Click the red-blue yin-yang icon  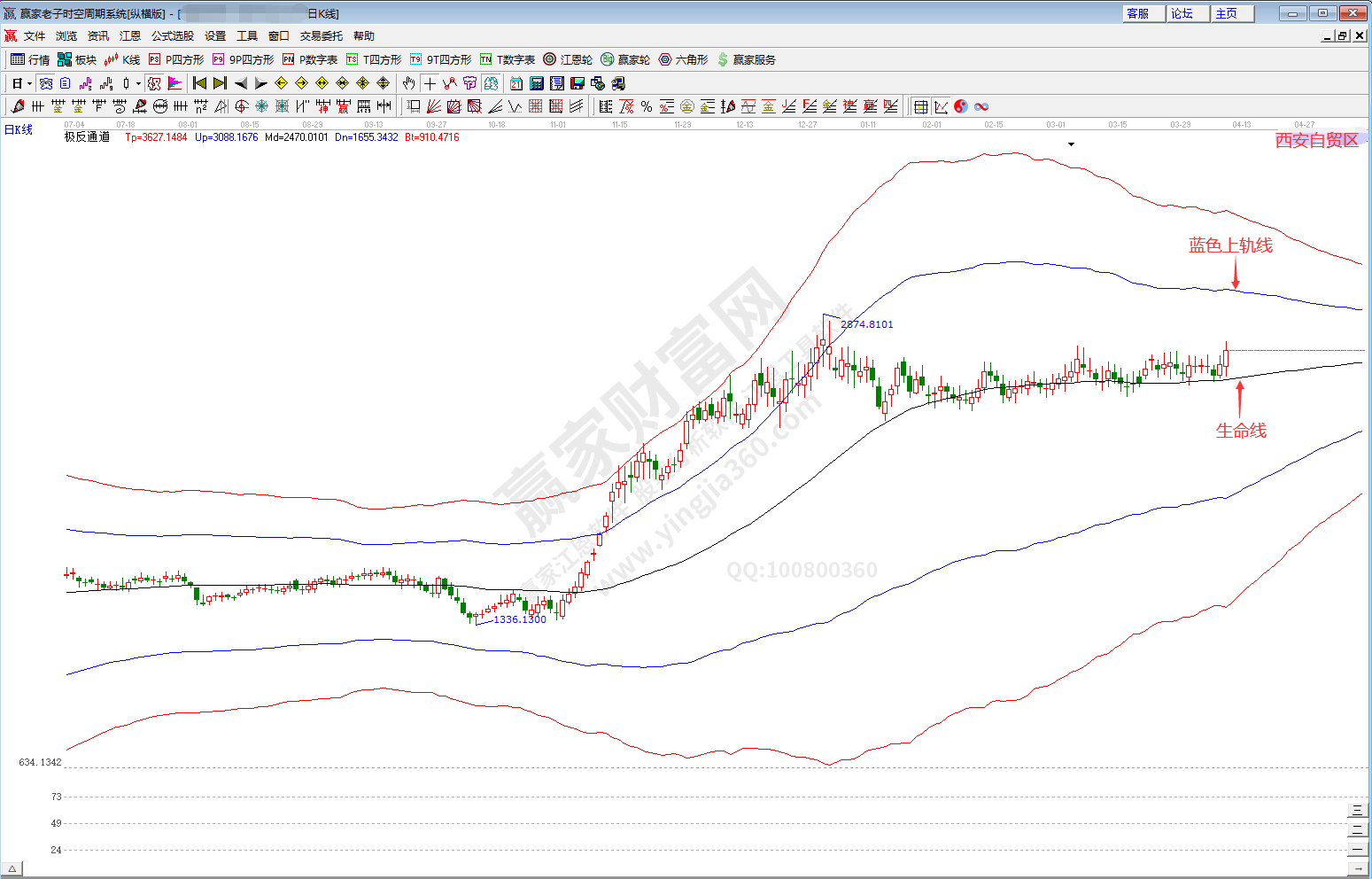coord(961,106)
